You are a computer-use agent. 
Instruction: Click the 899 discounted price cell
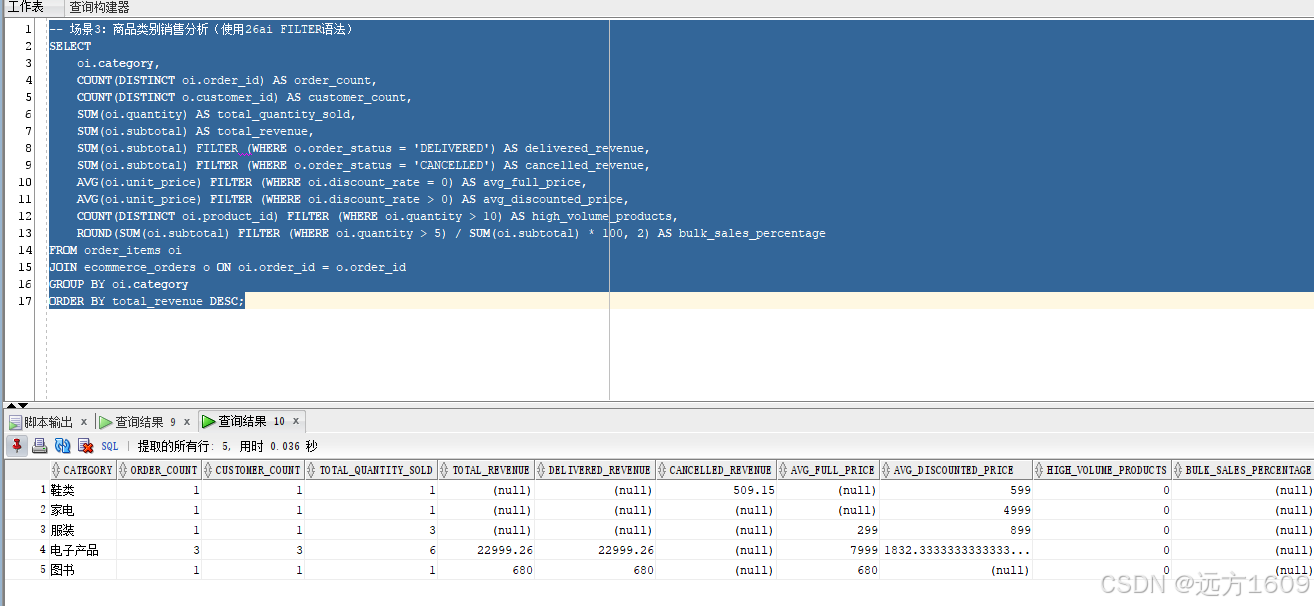point(956,530)
